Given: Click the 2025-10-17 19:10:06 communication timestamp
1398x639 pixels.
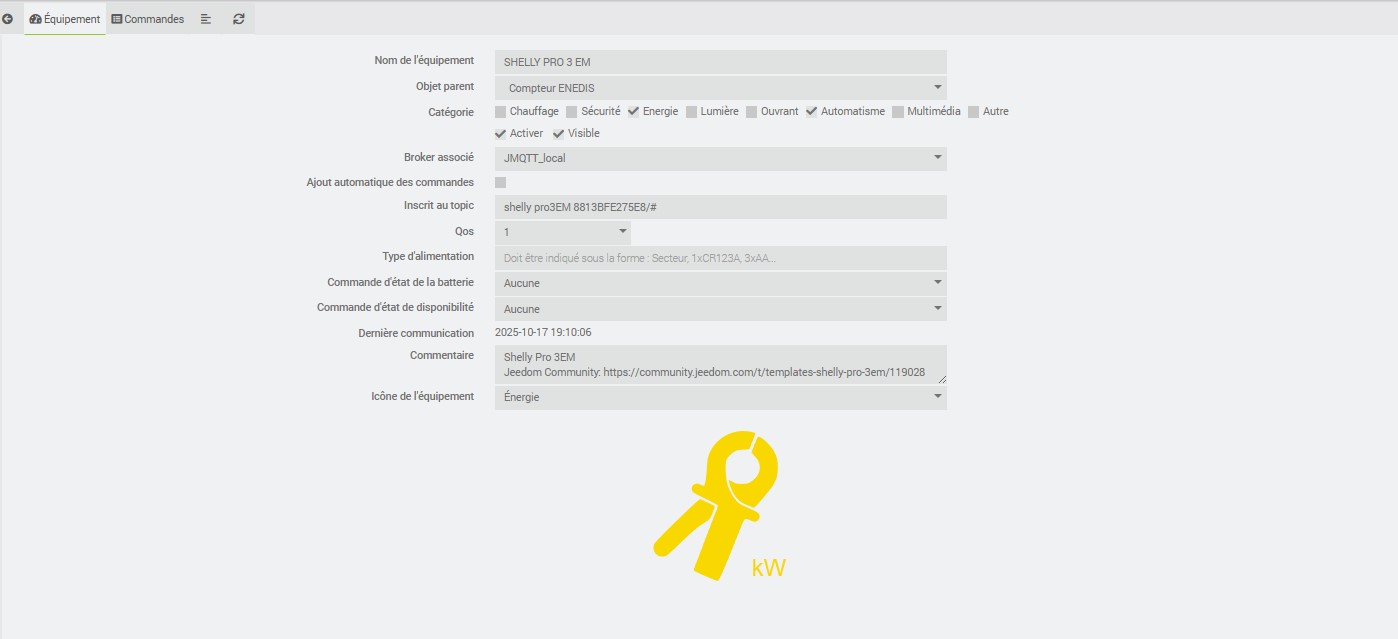Looking at the screenshot, I should [543, 333].
